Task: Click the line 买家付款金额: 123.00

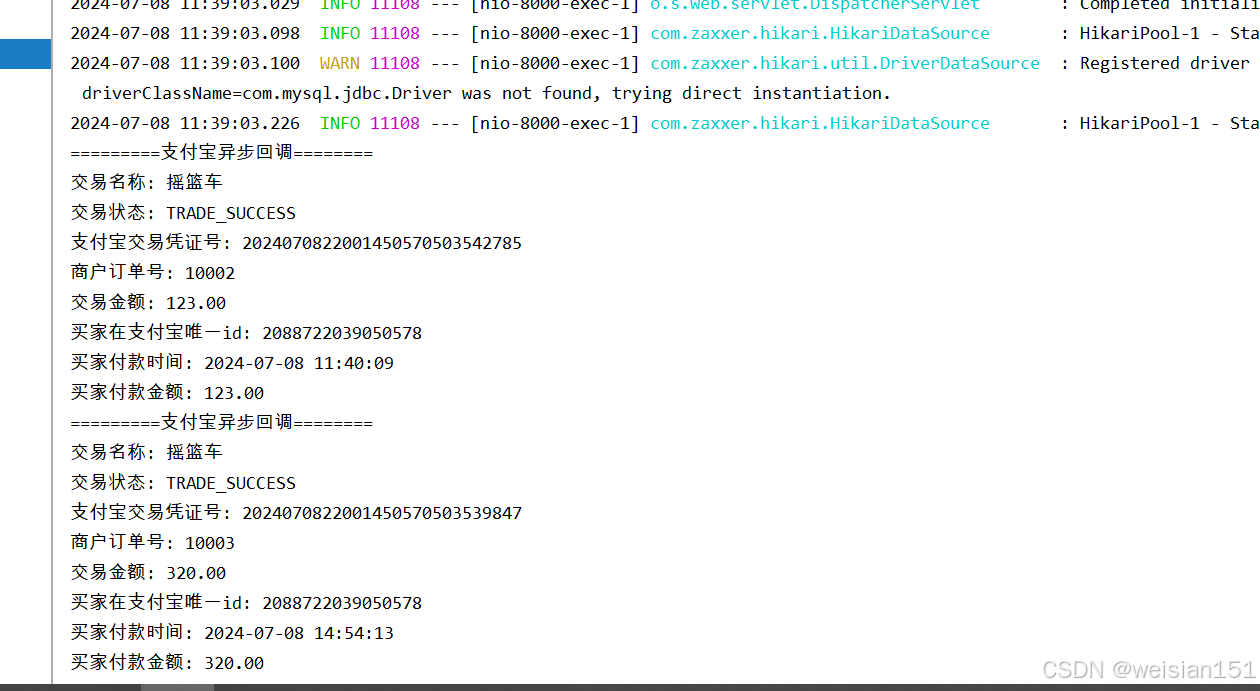Action: (x=167, y=393)
